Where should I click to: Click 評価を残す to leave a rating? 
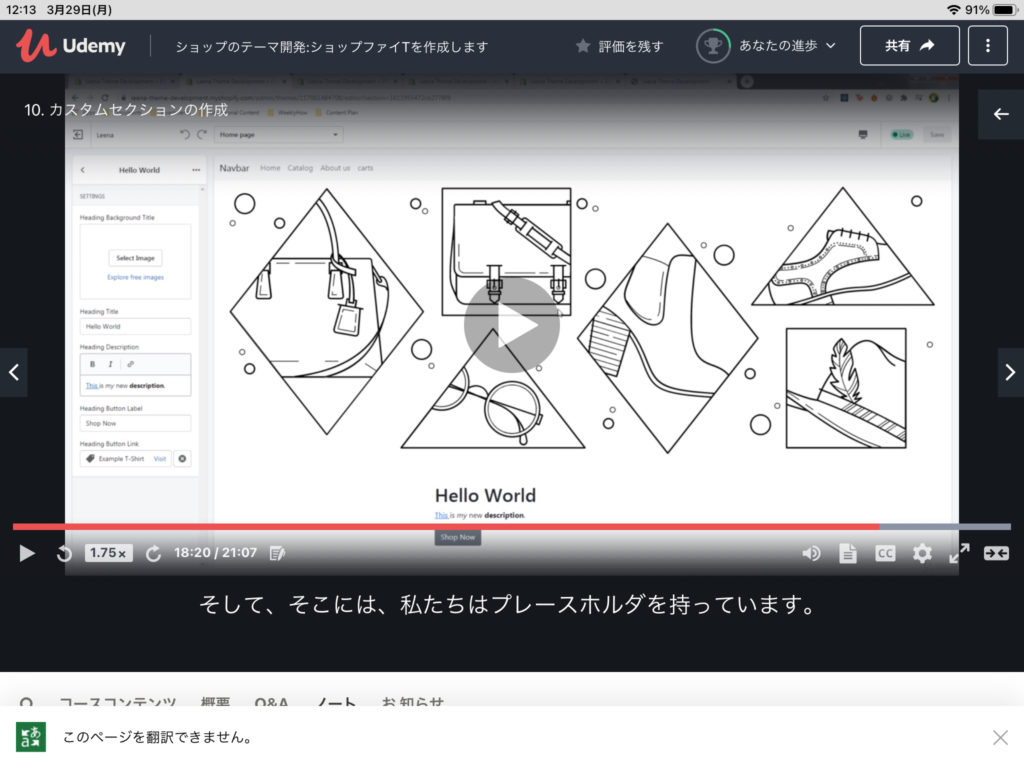619,46
